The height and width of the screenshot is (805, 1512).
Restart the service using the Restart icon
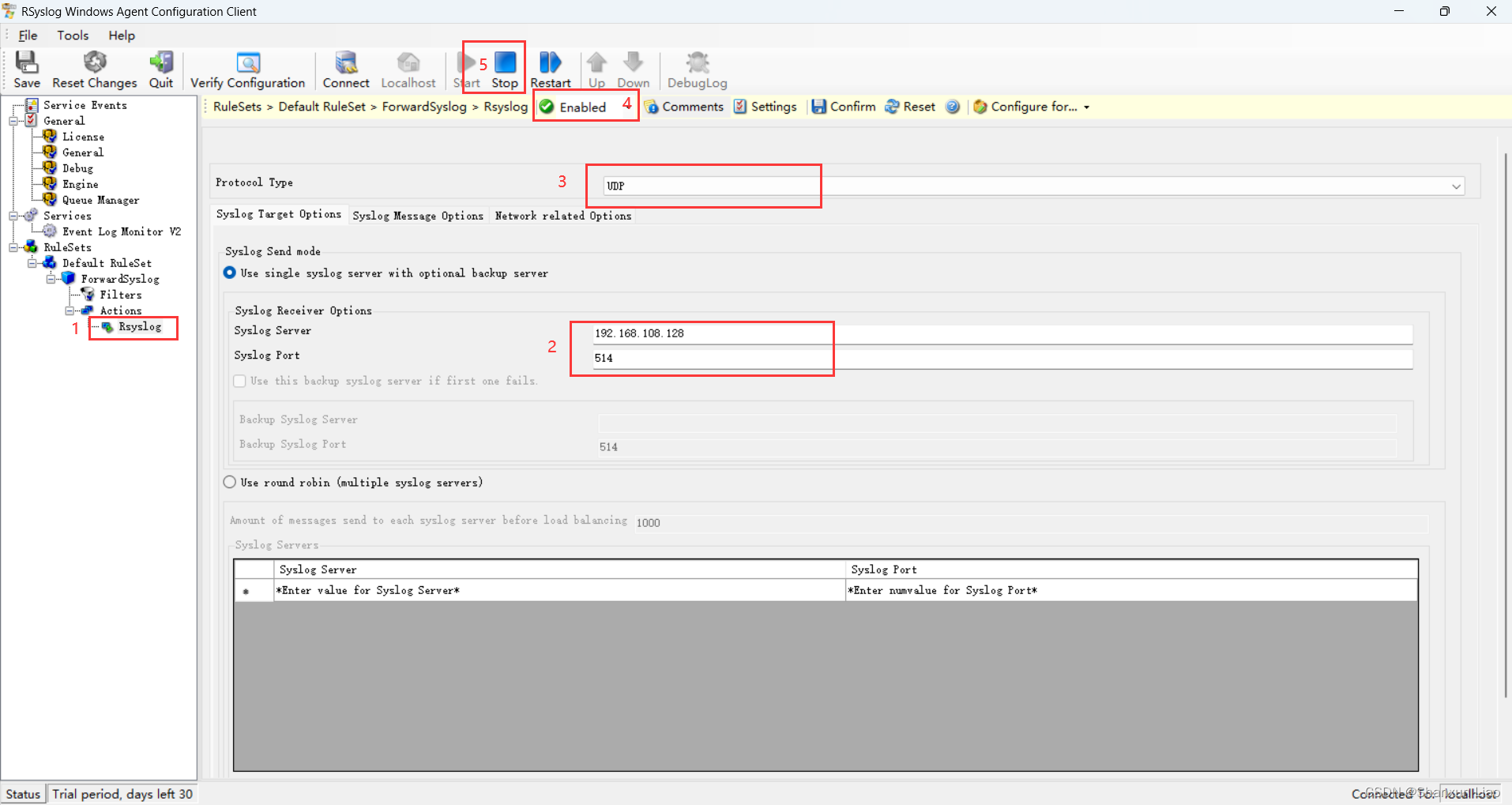(x=551, y=69)
